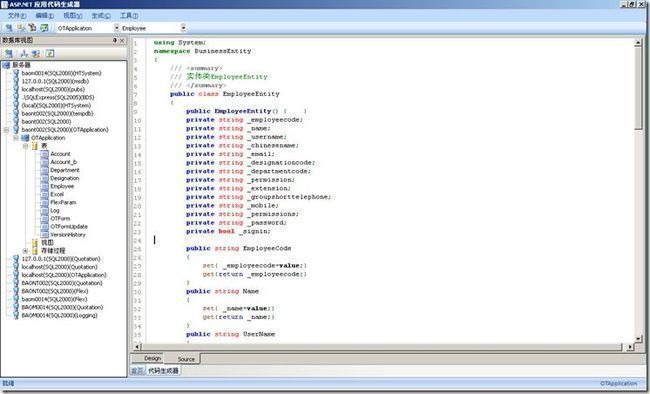Image resolution: width=650 pixels, height=394 pixels.
Task: Expand the 存储过程 stored procedures folder
Action: click(25, 251)
